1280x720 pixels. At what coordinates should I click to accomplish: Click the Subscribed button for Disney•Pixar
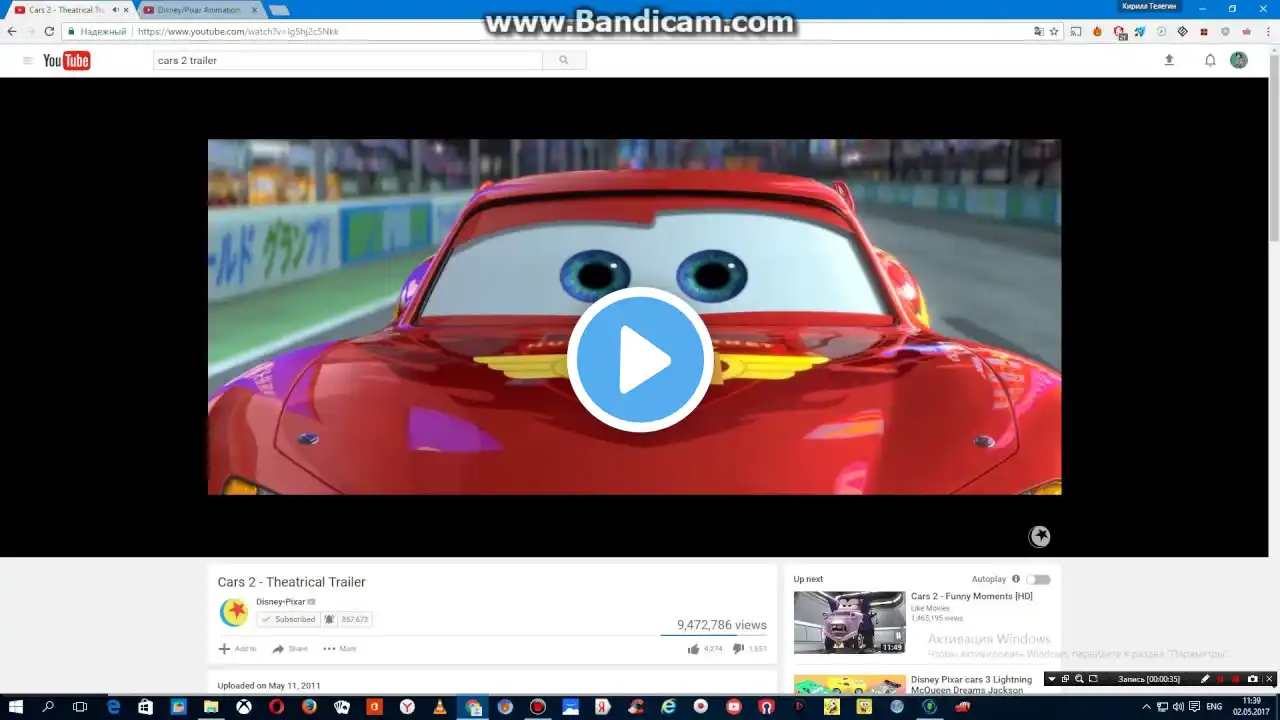pos(288,619)
